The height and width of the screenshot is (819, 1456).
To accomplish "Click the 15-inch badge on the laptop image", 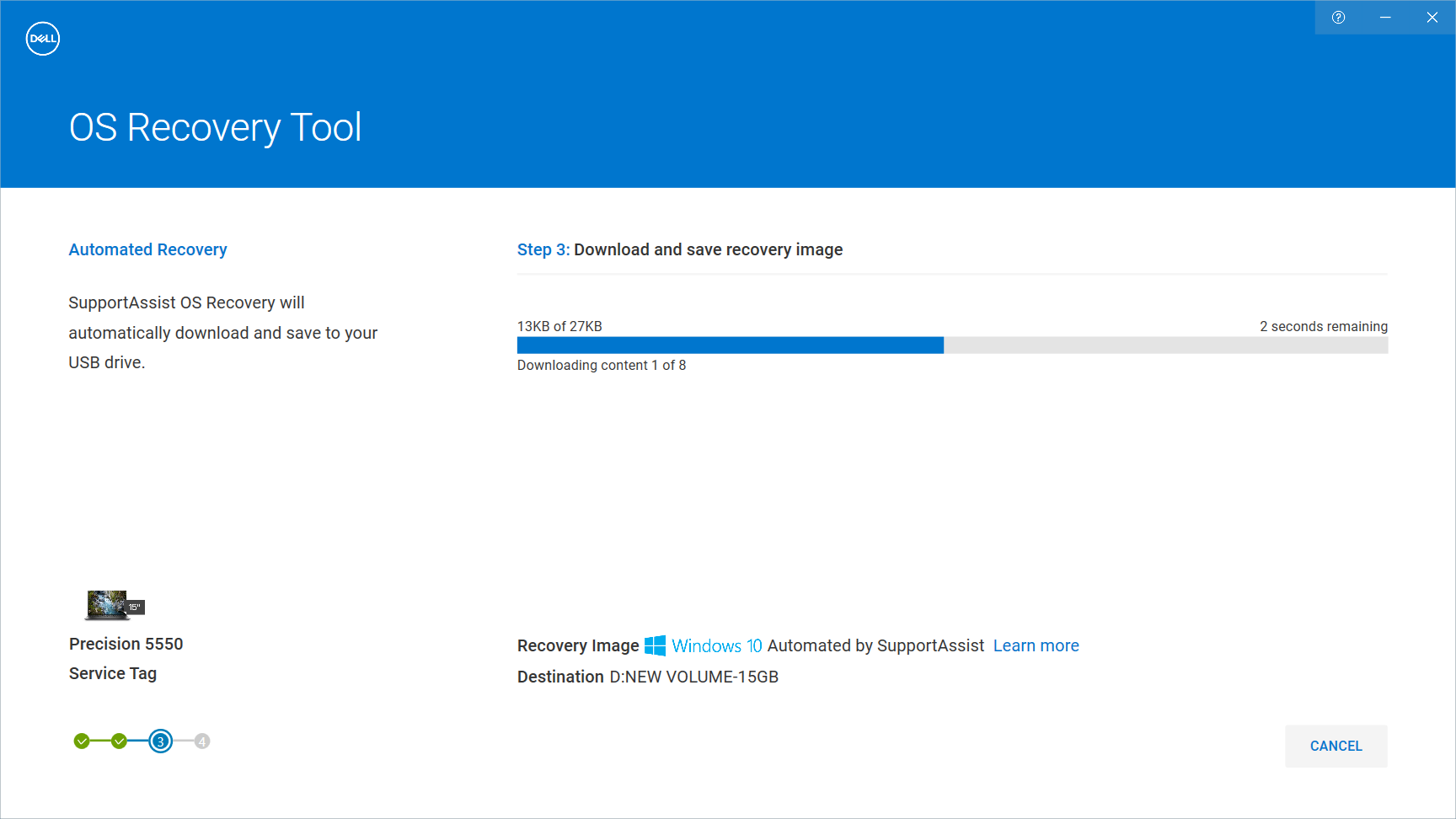I will click(x=134, y=606).
